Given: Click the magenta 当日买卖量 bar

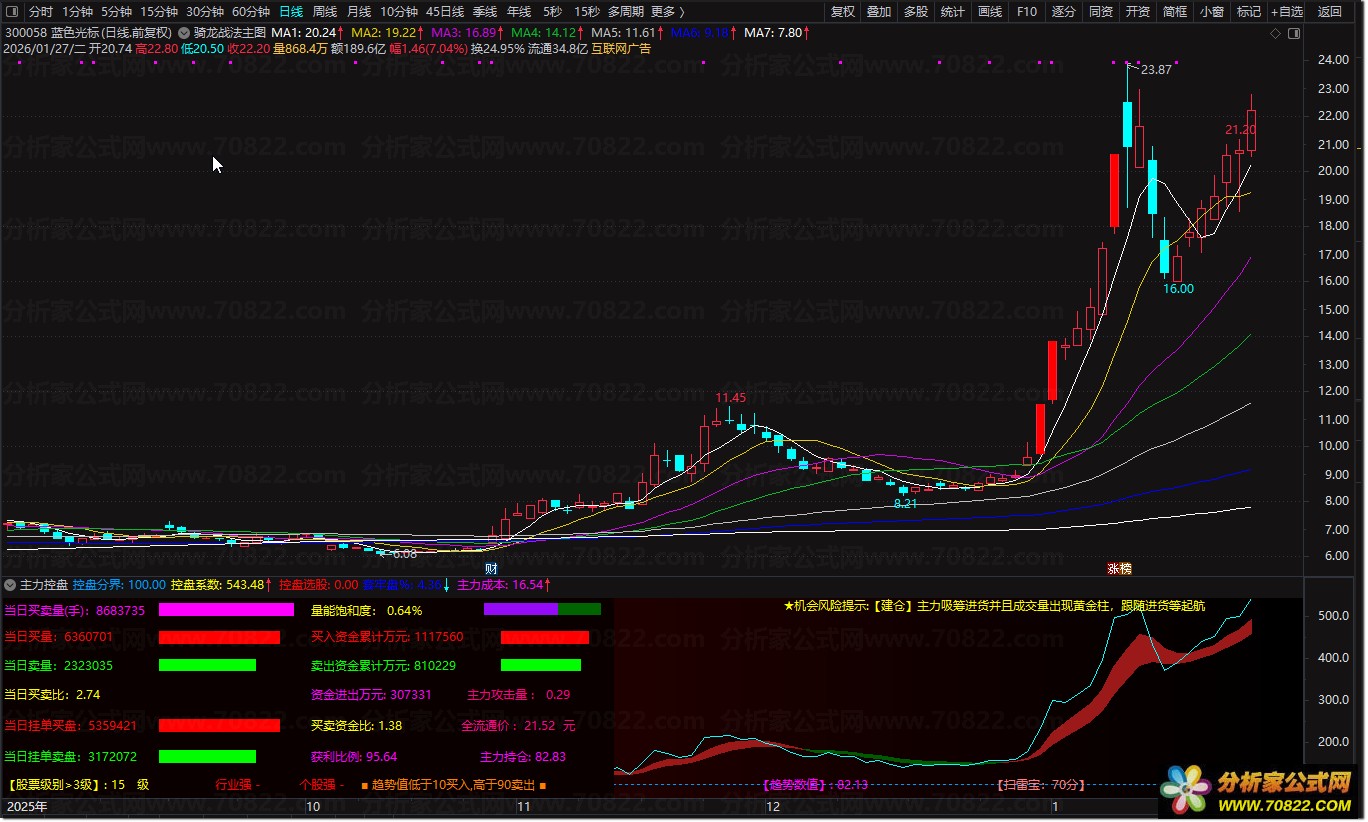Looking at the screenshot, I should 226,610.
